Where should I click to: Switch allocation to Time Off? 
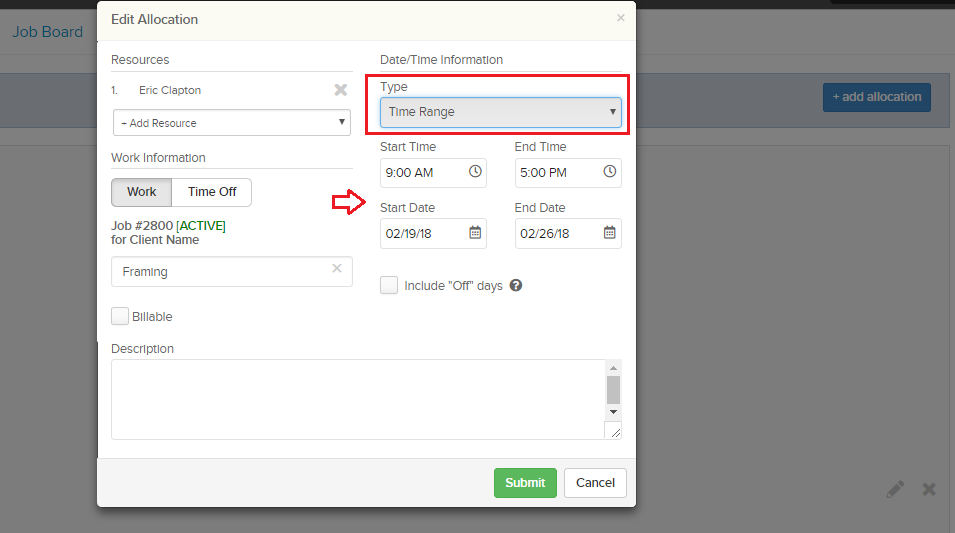point(211,192)
